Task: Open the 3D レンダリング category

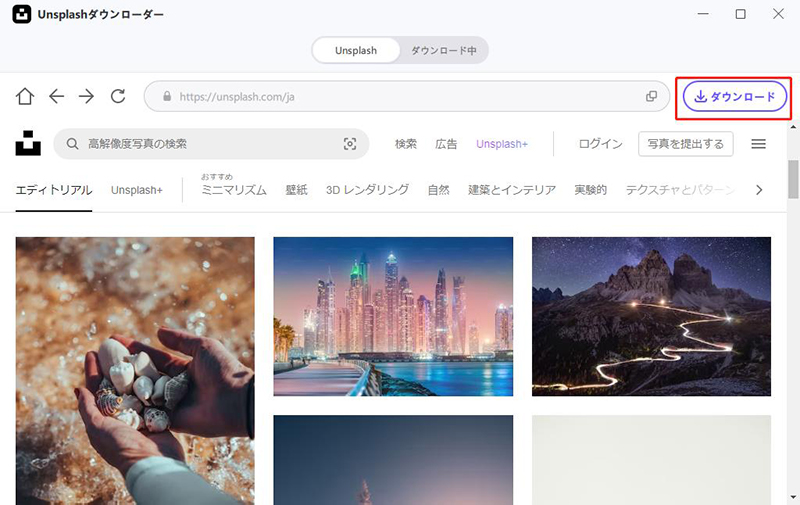Action: (367, 190)
